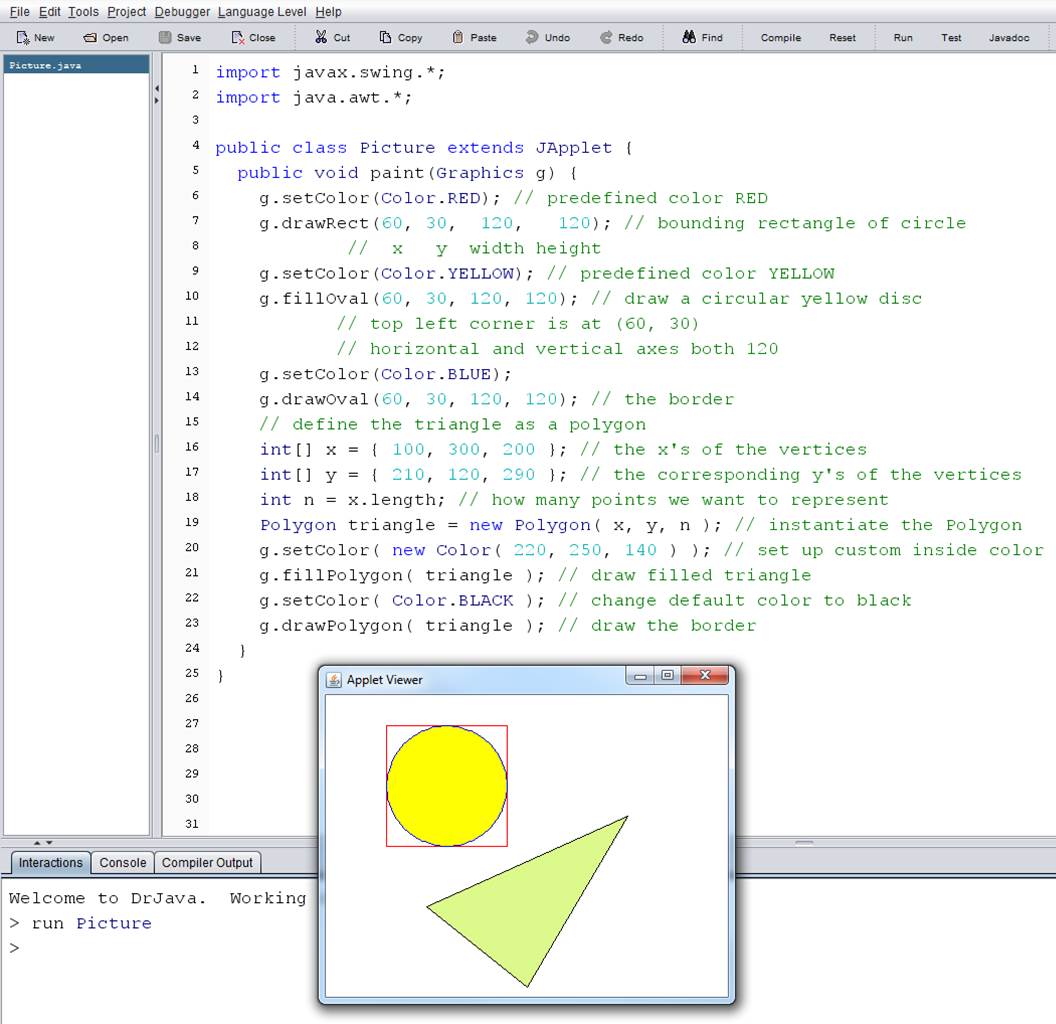Click the New file icon in toolbar
Screen dimensions: 1056x1024
point(23,38)
